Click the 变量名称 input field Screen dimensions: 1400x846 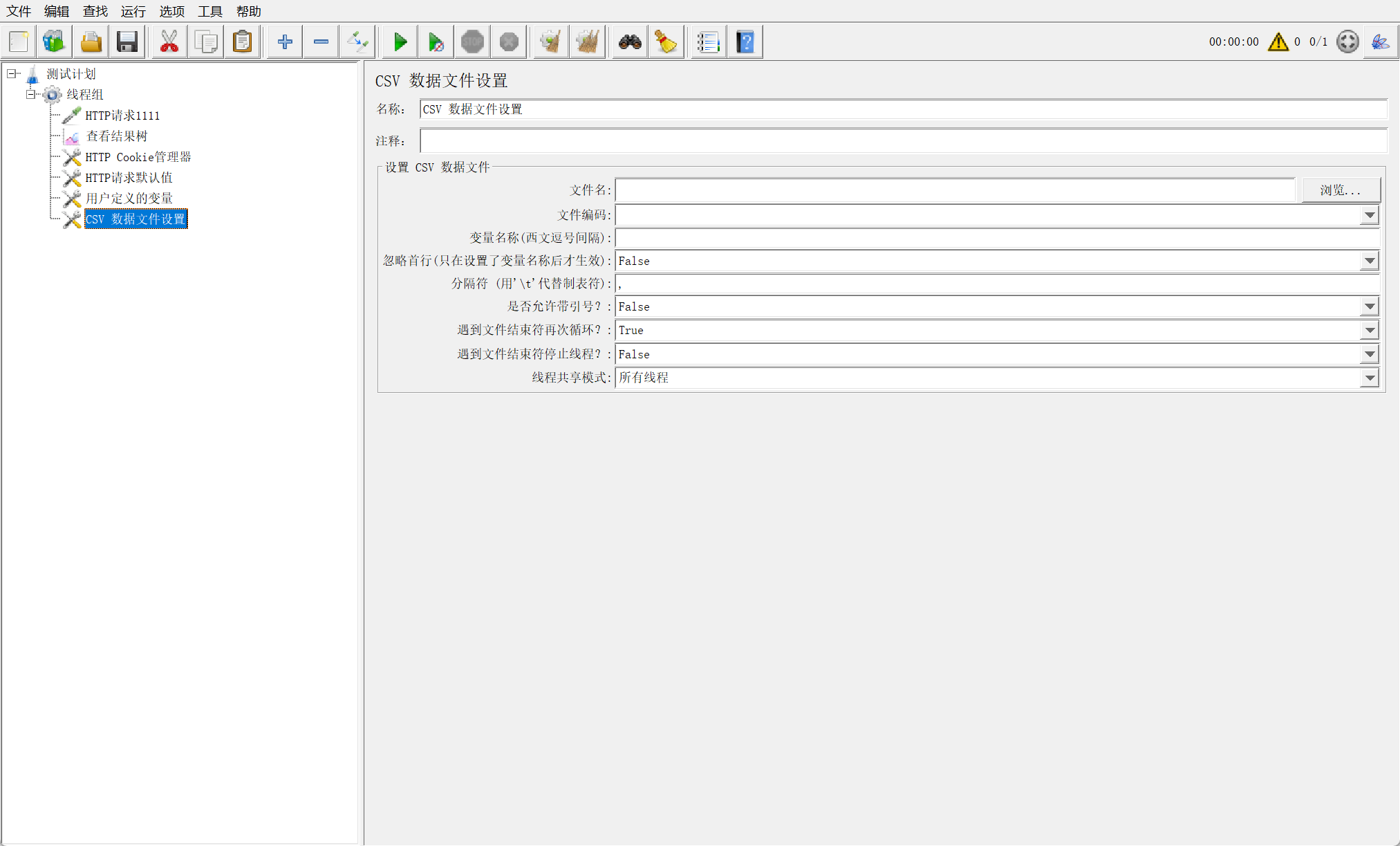click(x=997, y=238)
